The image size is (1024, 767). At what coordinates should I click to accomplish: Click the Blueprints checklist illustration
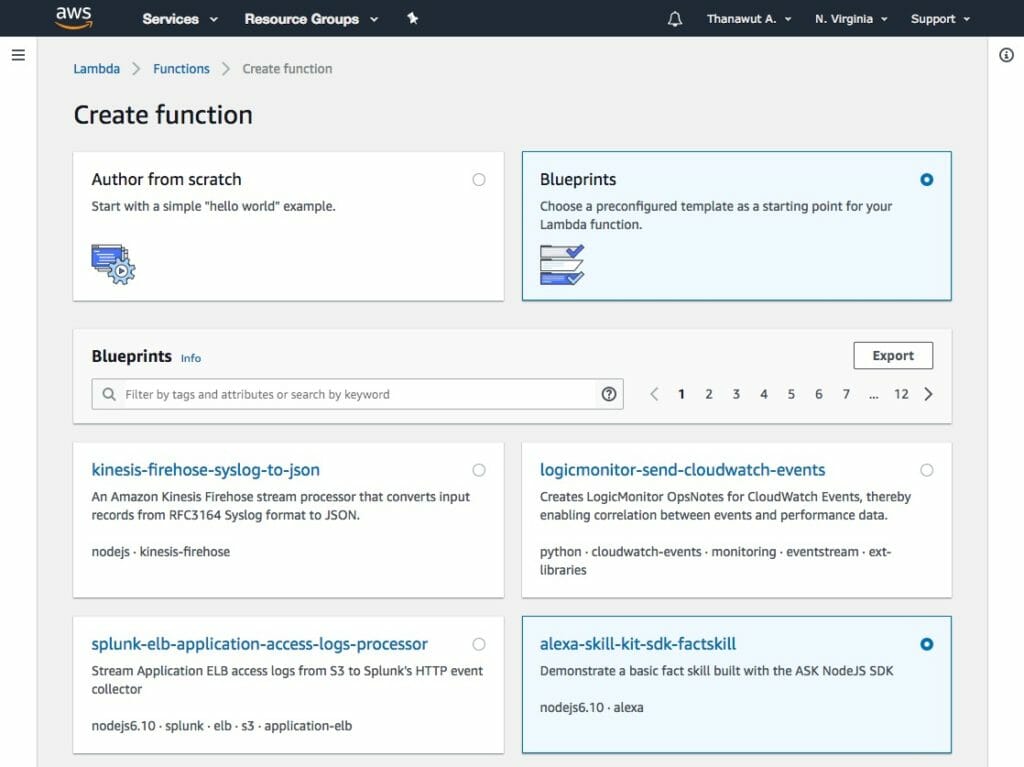click(562, 265)
